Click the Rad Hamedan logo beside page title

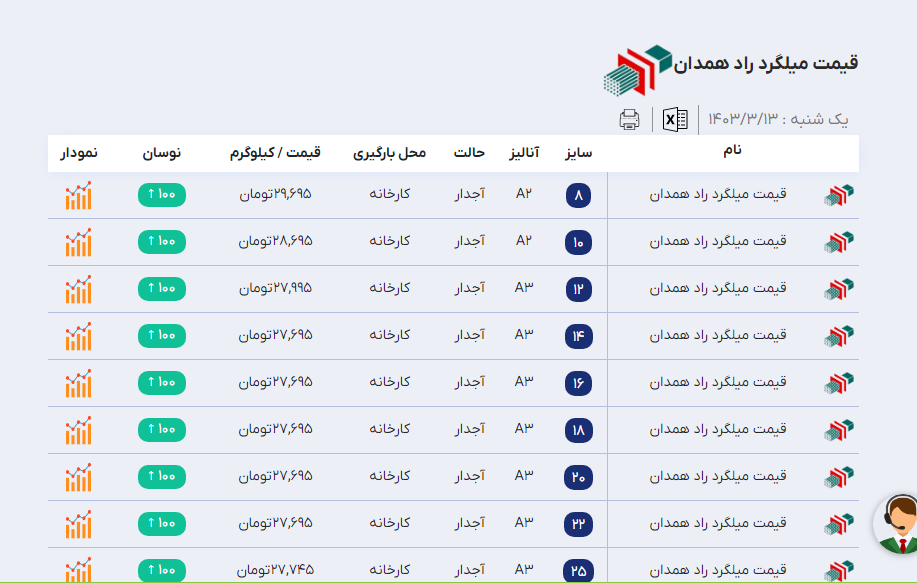tap(638, 69)
